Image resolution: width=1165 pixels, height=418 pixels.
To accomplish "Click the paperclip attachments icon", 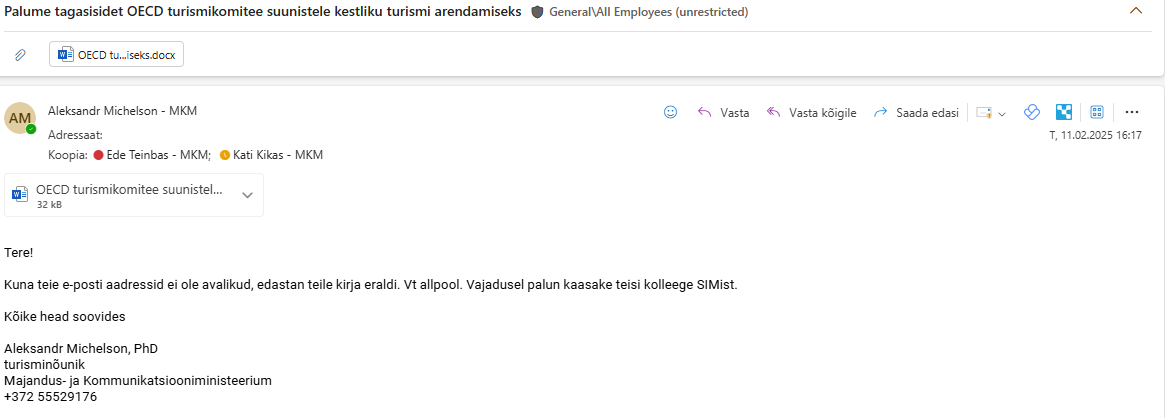I will click(x=21, y=54).
